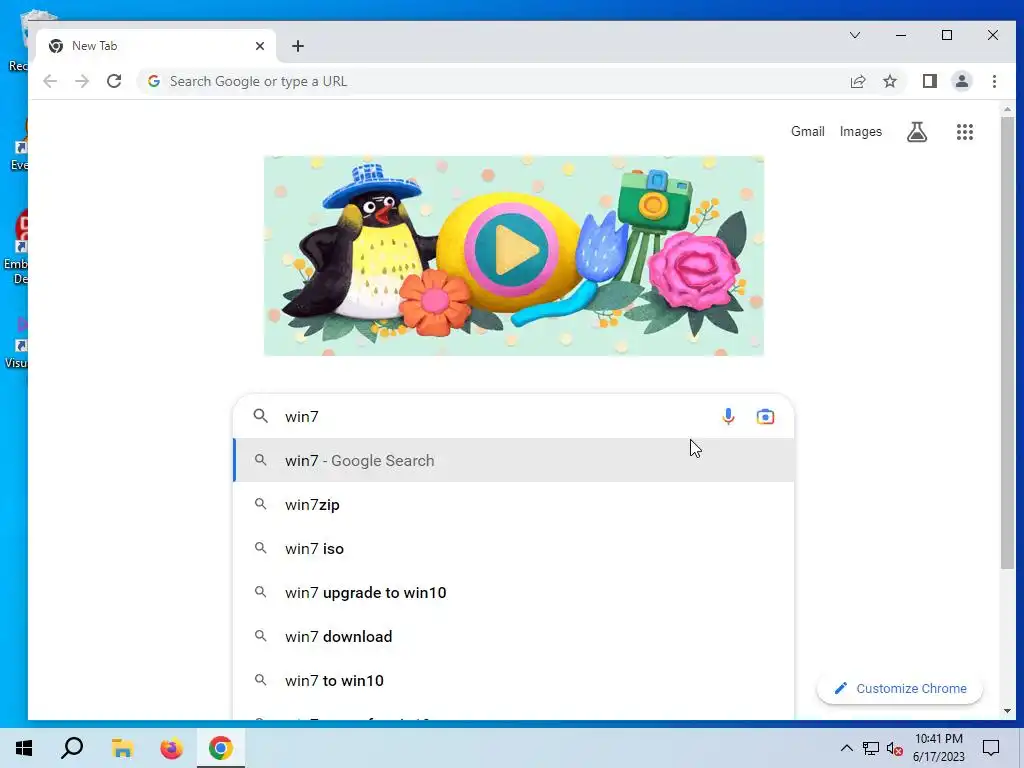Reload the current page

114,81
